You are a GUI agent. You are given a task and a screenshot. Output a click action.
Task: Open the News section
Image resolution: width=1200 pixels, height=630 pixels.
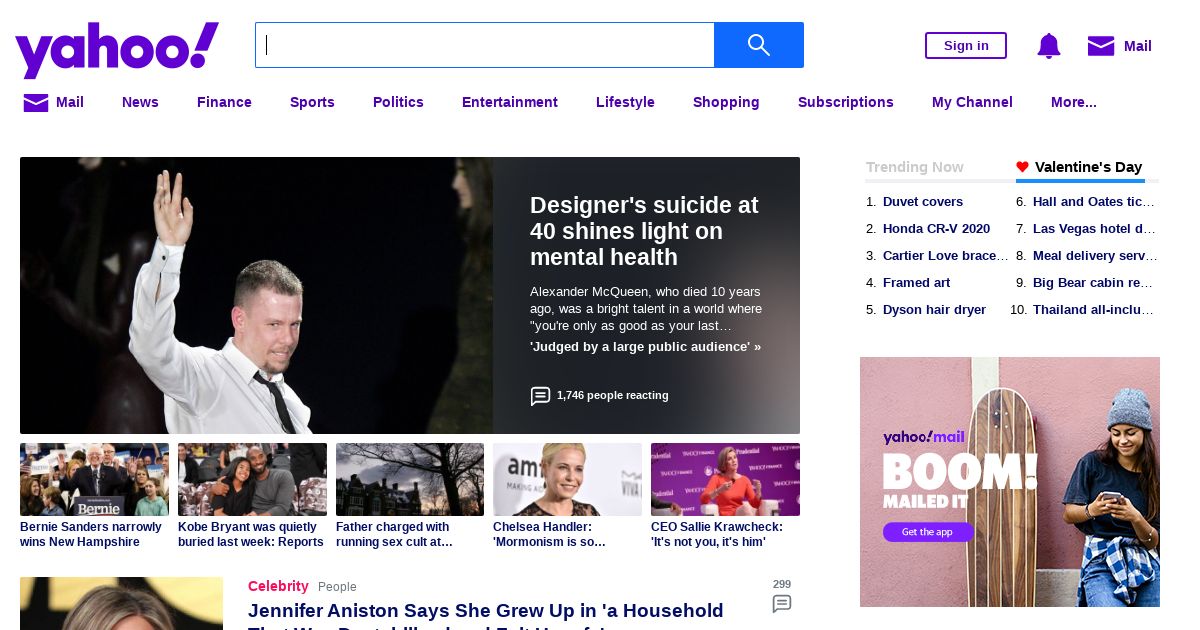click(x=140, y=102)
